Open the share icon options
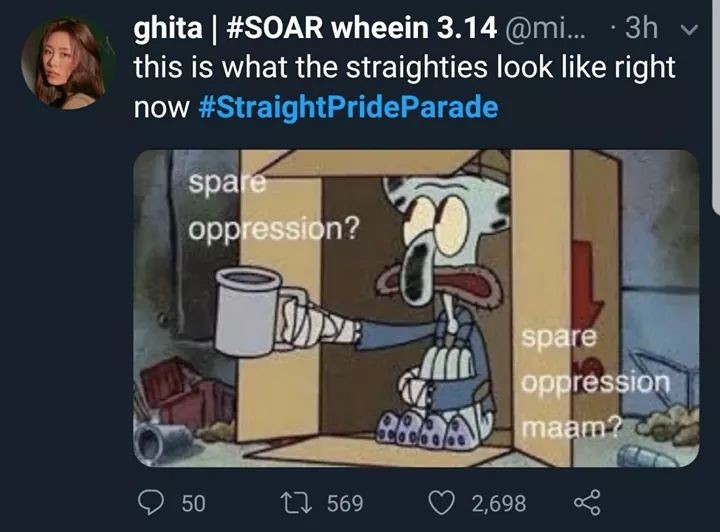720x532 pixels. click(587, 502)
